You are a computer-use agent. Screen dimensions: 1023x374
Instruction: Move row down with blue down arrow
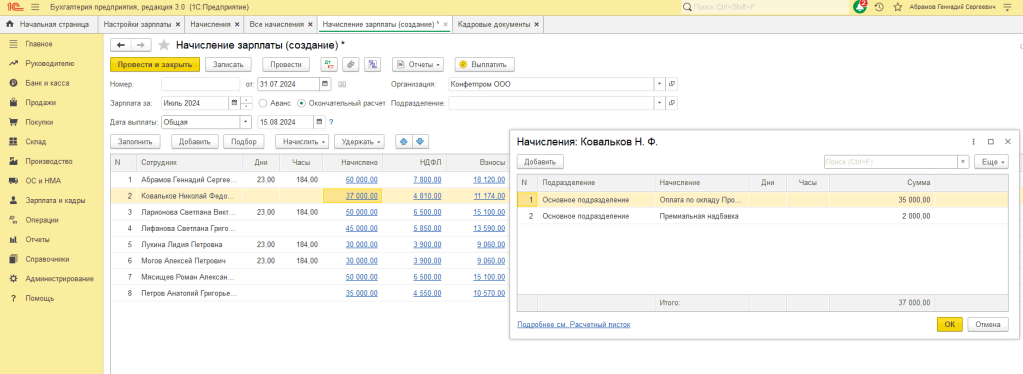point(420,141)
